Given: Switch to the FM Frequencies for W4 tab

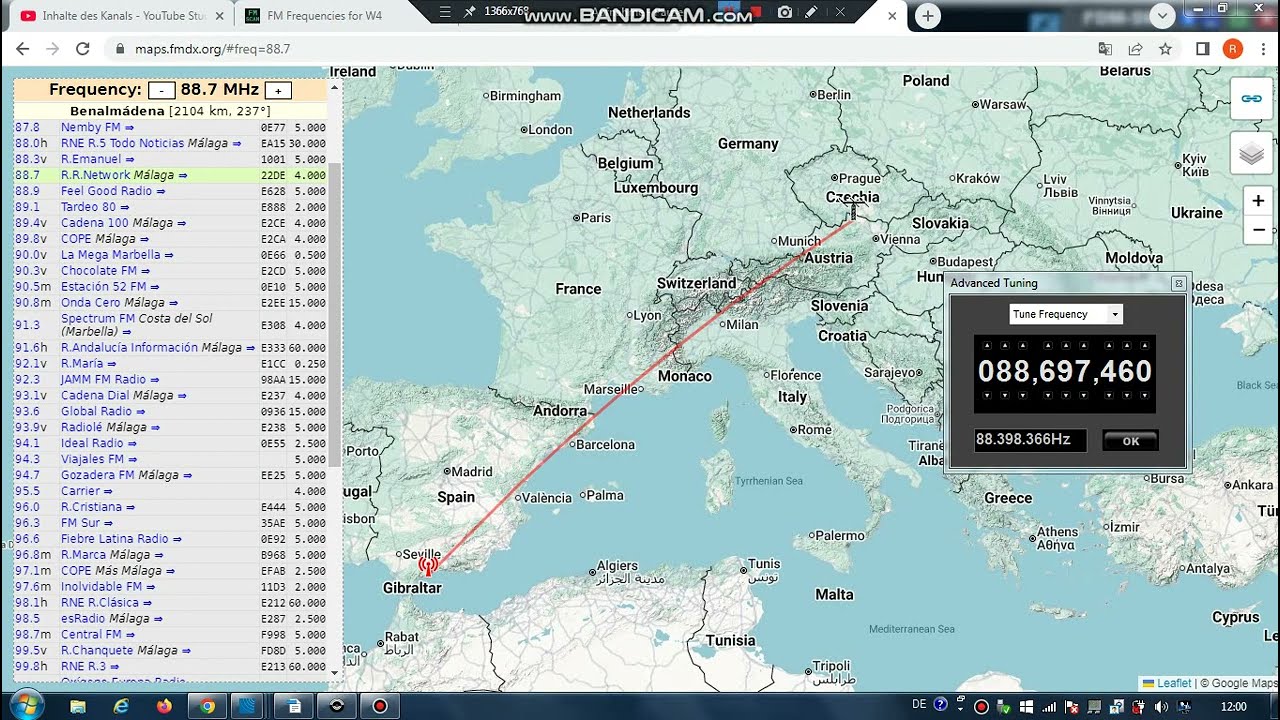Looking at the screenshot, I should pos(325,16).
